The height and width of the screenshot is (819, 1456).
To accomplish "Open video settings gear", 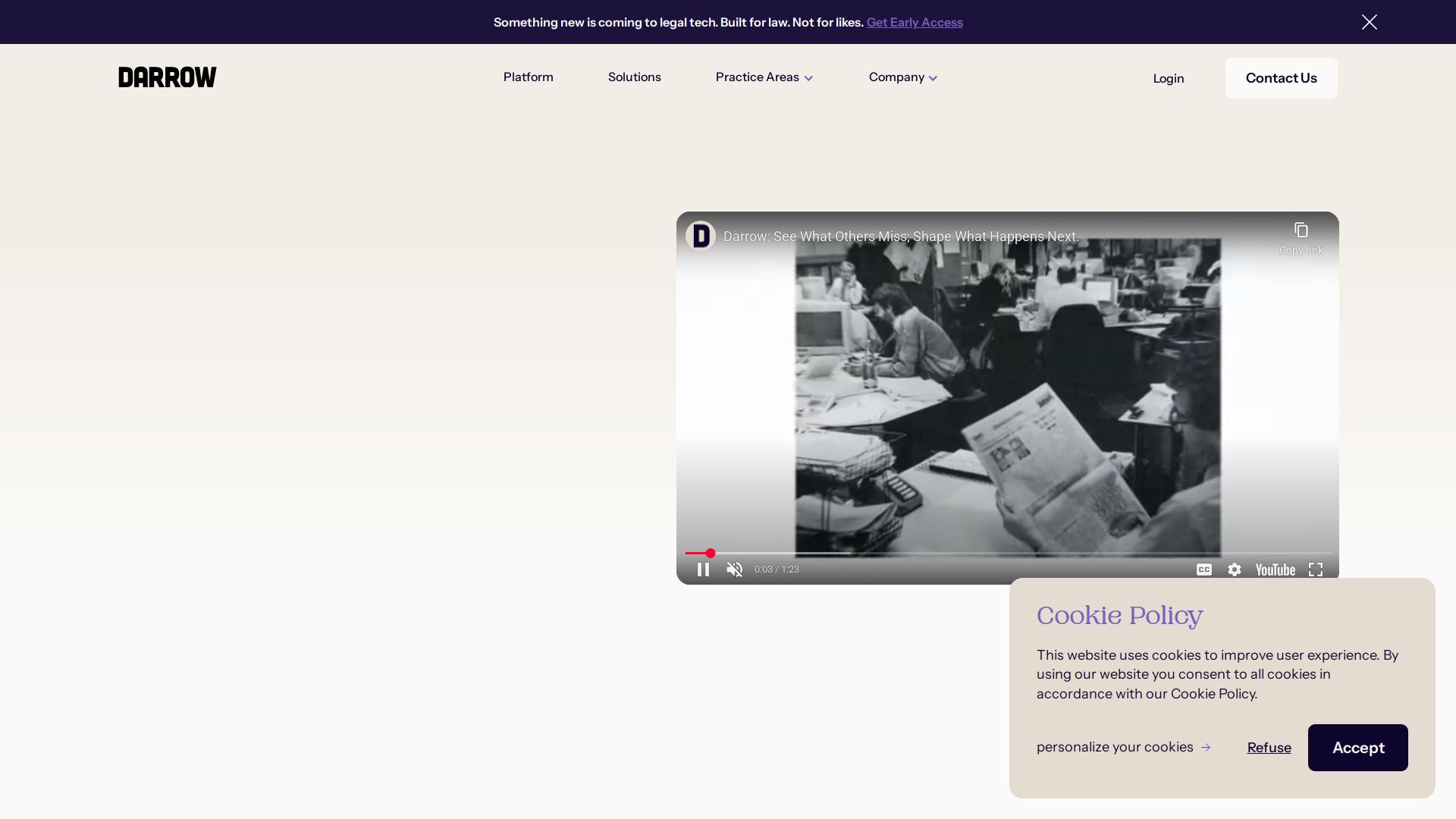I will 1235,570.
